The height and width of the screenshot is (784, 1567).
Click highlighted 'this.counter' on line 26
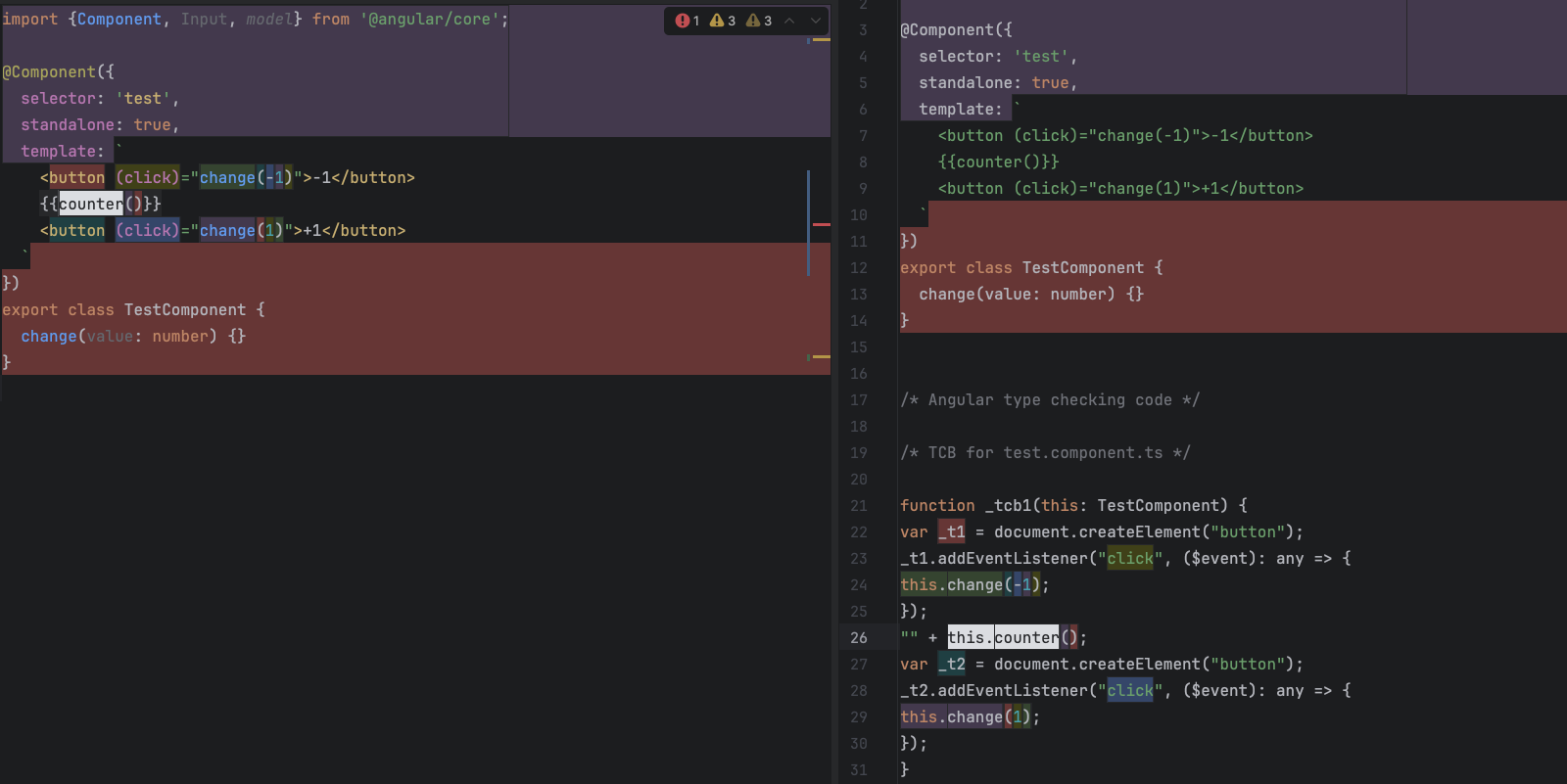pyautogui.click(x=1003, y=637)
